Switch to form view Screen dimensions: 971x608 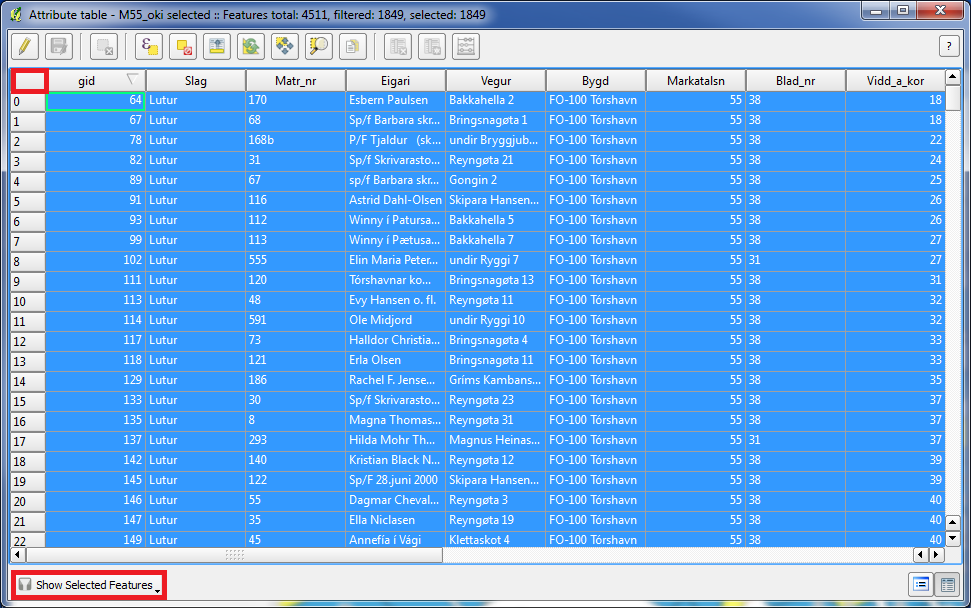(x=921, y=584)
